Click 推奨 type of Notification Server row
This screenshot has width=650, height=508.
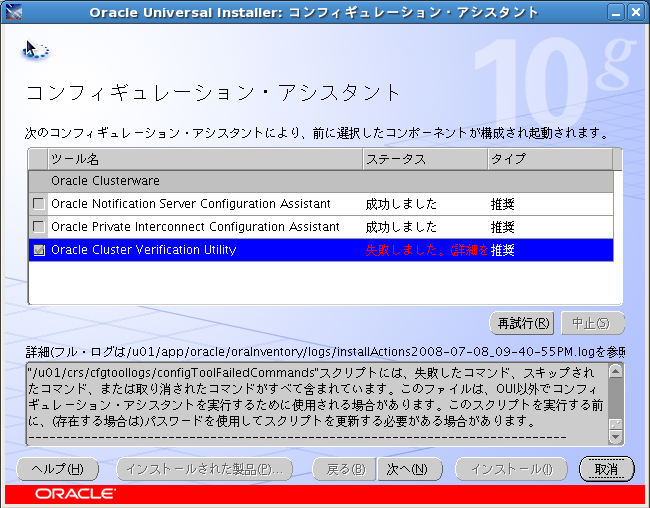click(502, 204)
